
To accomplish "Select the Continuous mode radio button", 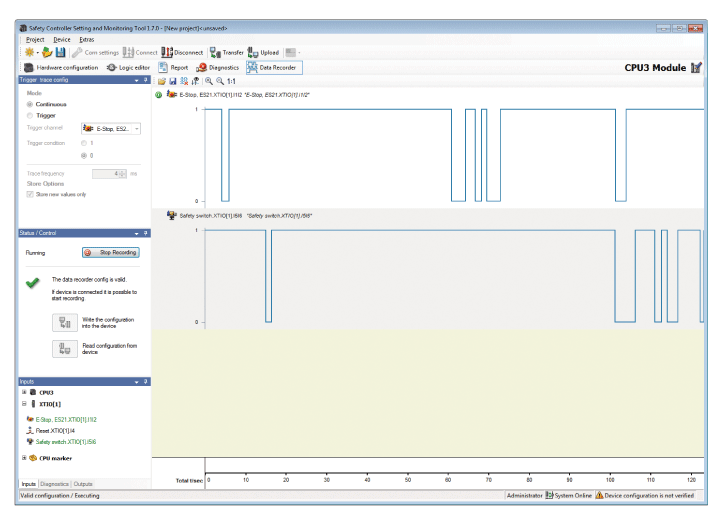I will coord(32,103).
